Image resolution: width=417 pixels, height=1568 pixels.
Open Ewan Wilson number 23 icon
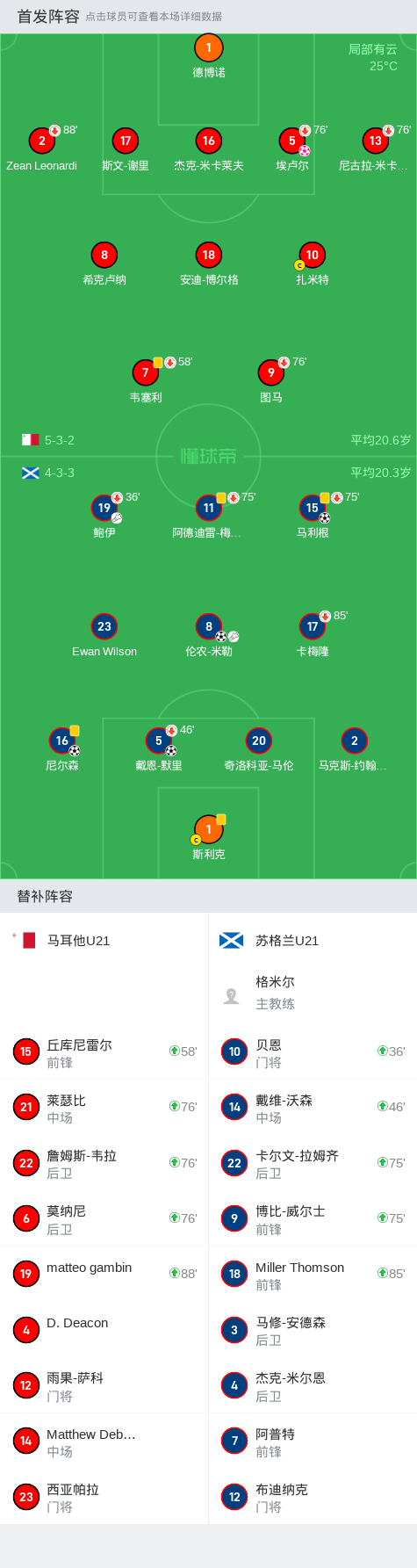tap(104, 626)
